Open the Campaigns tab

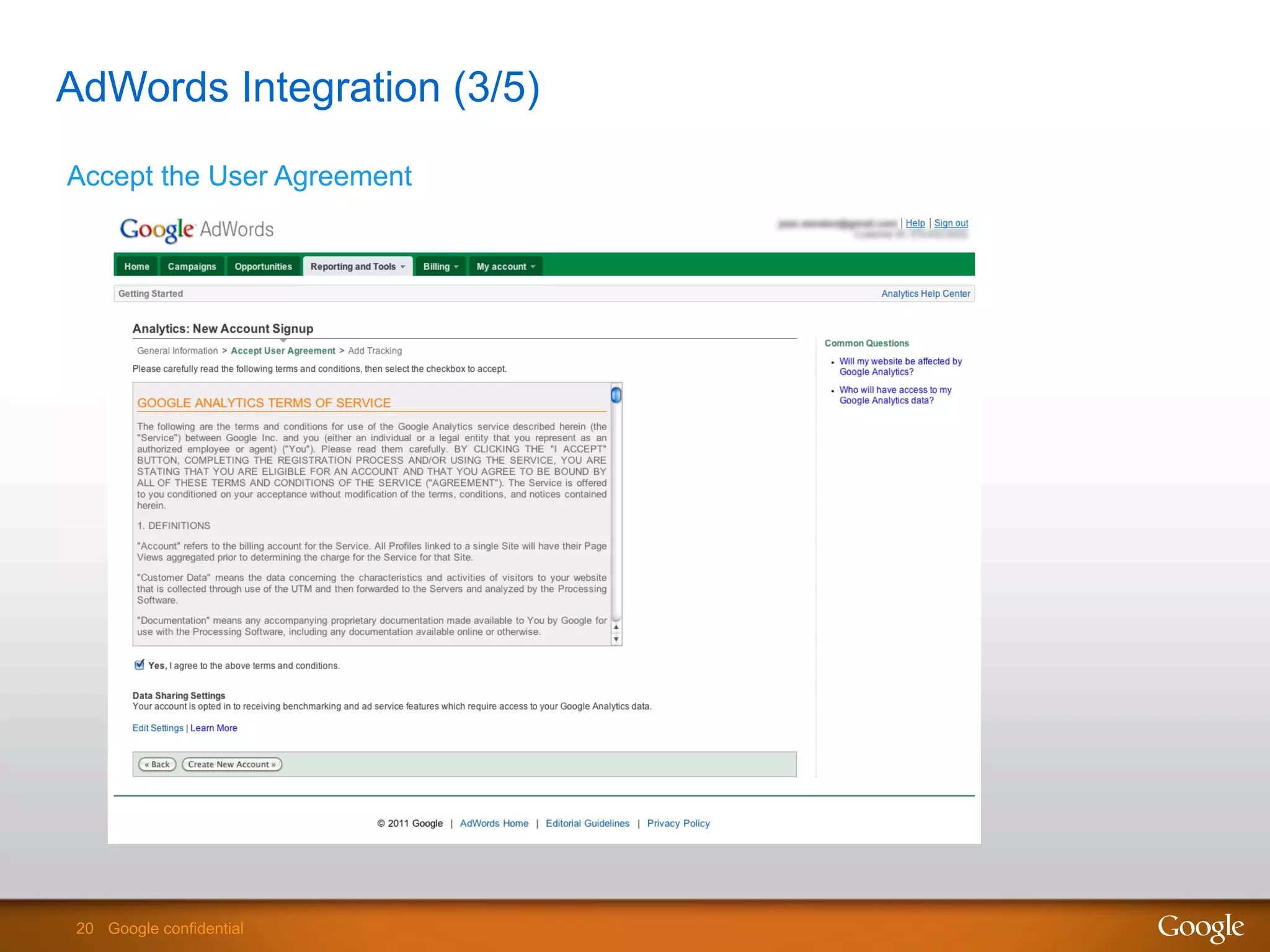point(192,267)
